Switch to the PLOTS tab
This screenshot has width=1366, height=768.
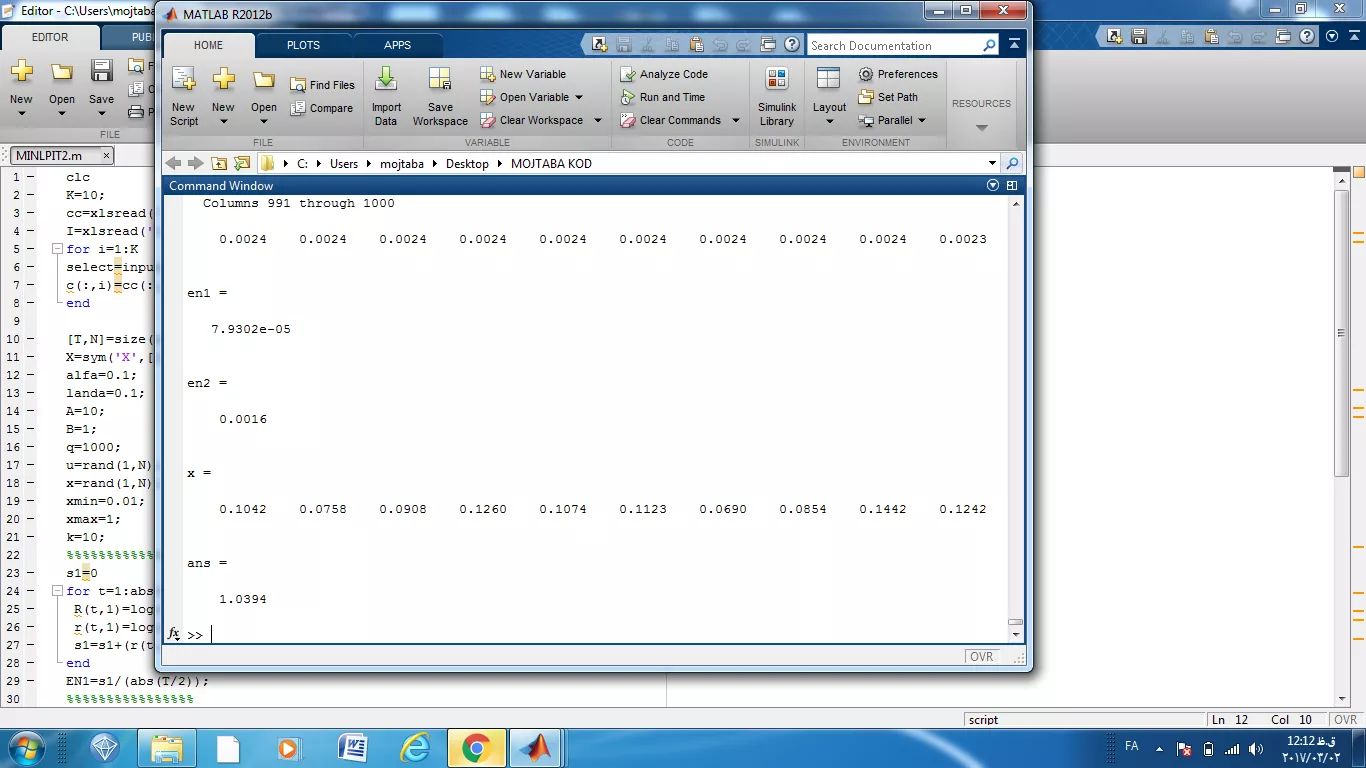(303, 45)
